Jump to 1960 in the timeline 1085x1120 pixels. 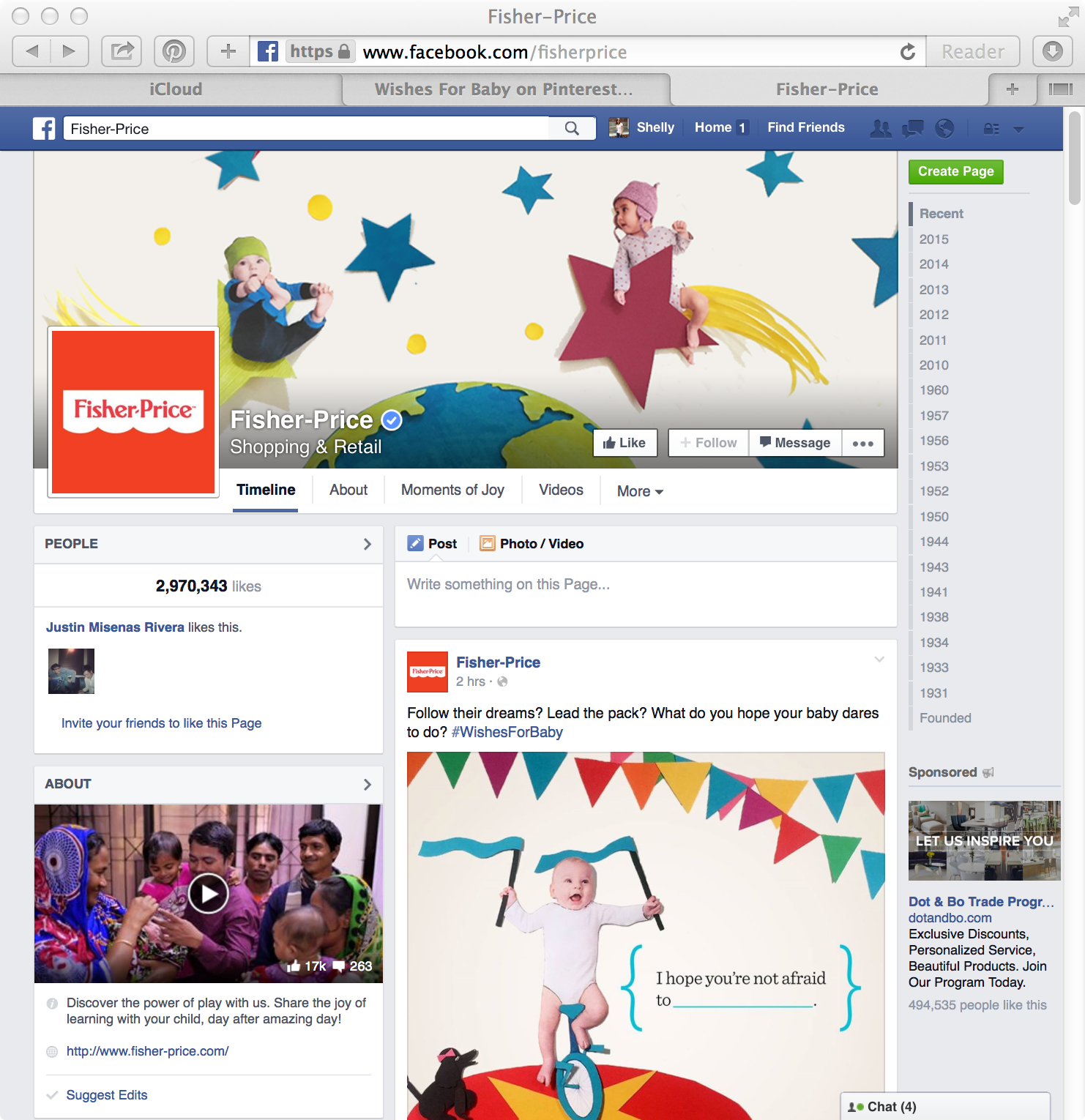point(934,390)
